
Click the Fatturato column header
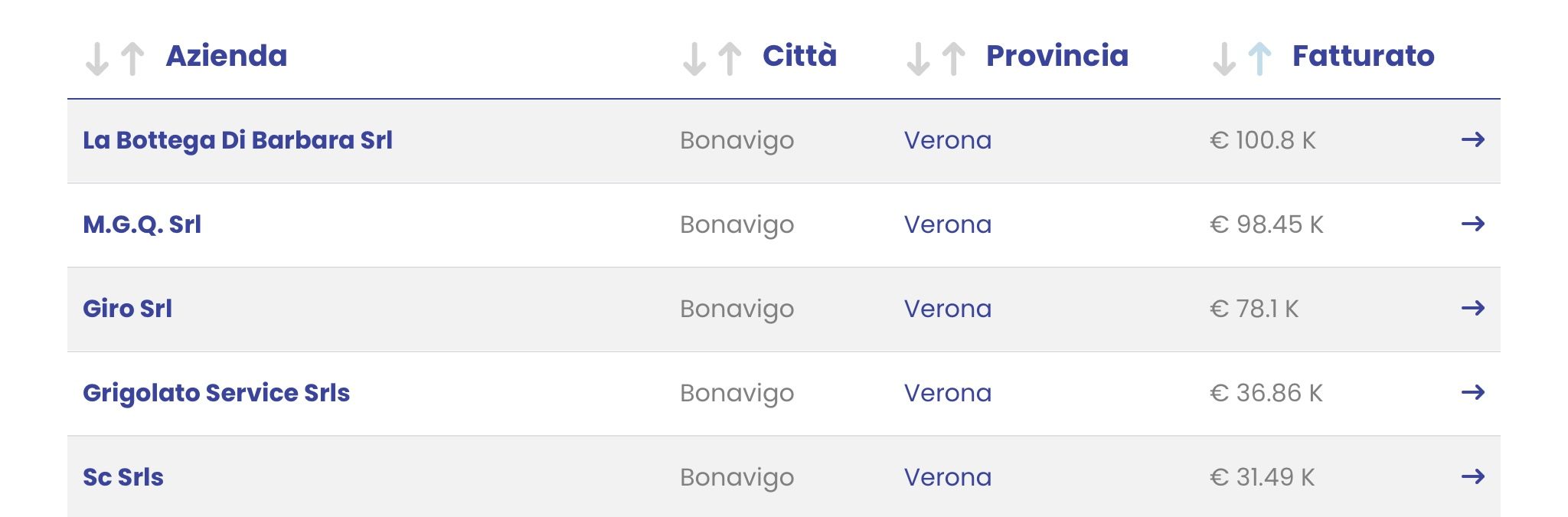1363,56
